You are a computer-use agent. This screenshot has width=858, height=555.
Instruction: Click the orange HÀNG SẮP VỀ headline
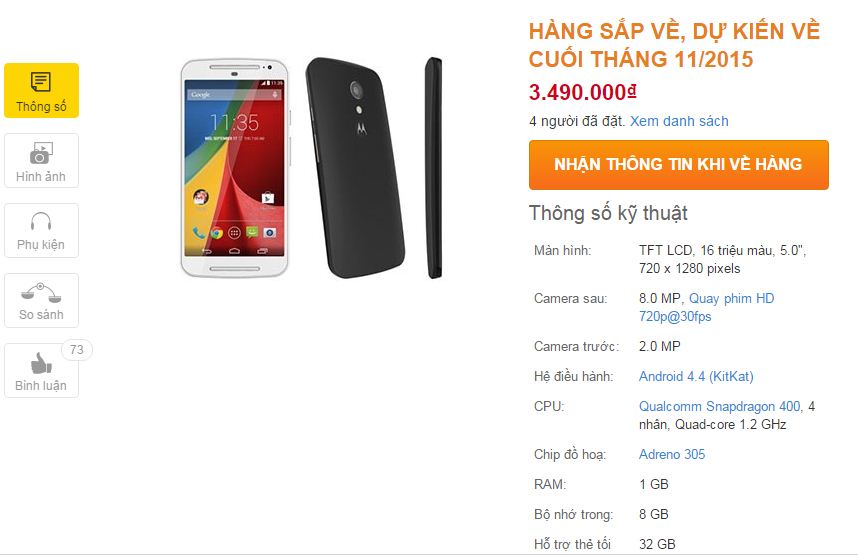[674, 45]
